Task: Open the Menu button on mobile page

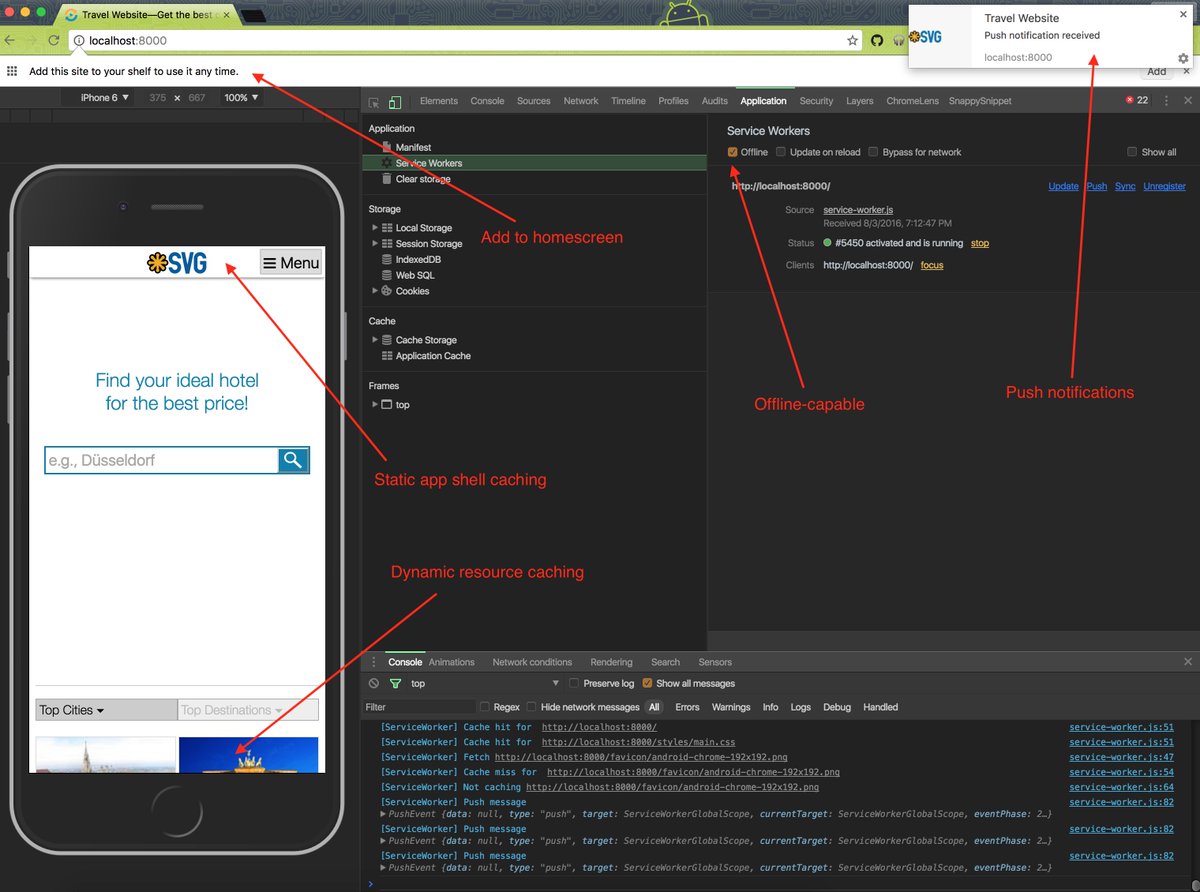Action: 291,263
